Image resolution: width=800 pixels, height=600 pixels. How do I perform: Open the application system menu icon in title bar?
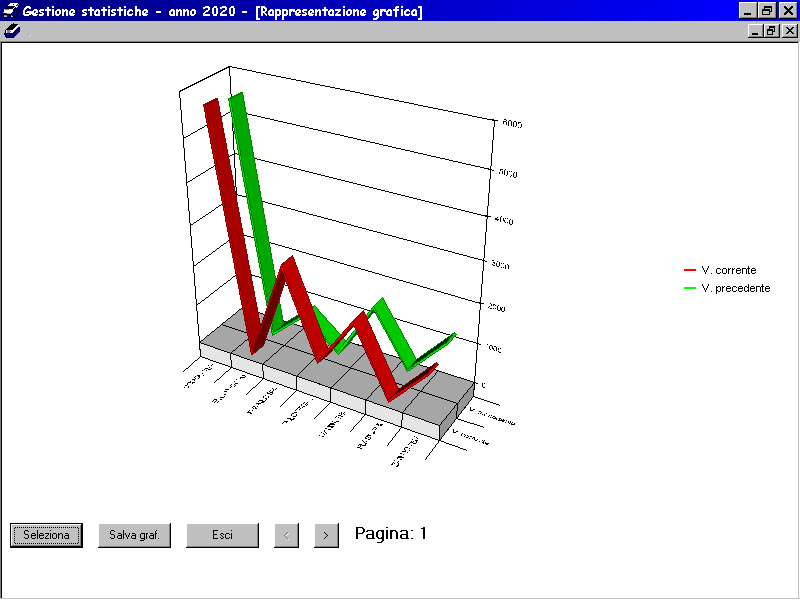11,10
